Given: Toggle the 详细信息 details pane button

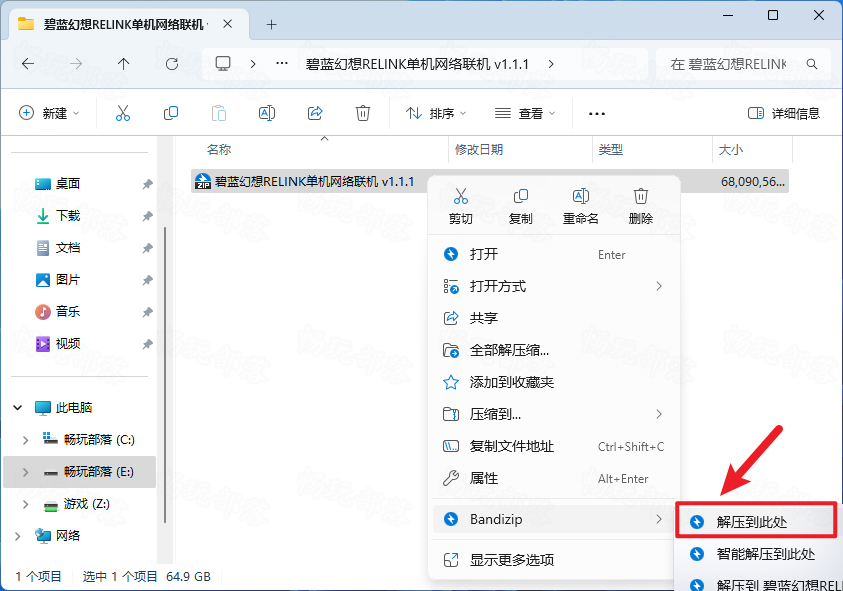Looking at the screenshot, I should tap(784, 113).
